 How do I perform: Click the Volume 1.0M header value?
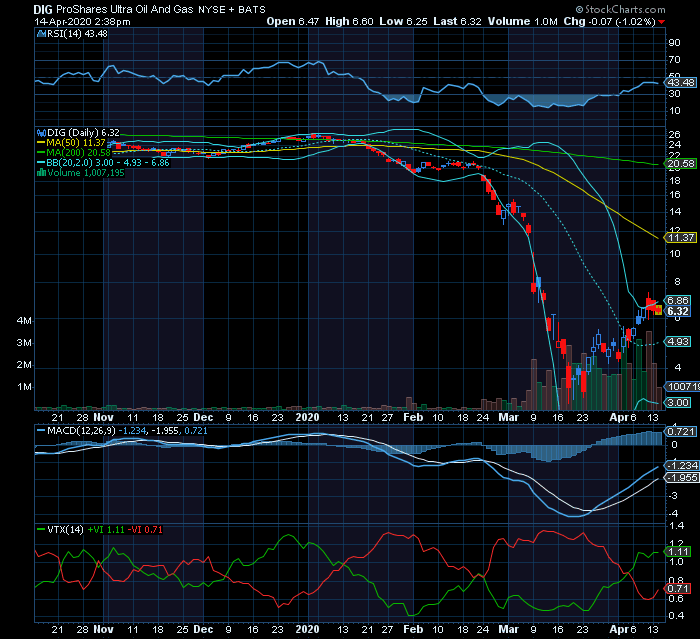[x=522, y=21]
